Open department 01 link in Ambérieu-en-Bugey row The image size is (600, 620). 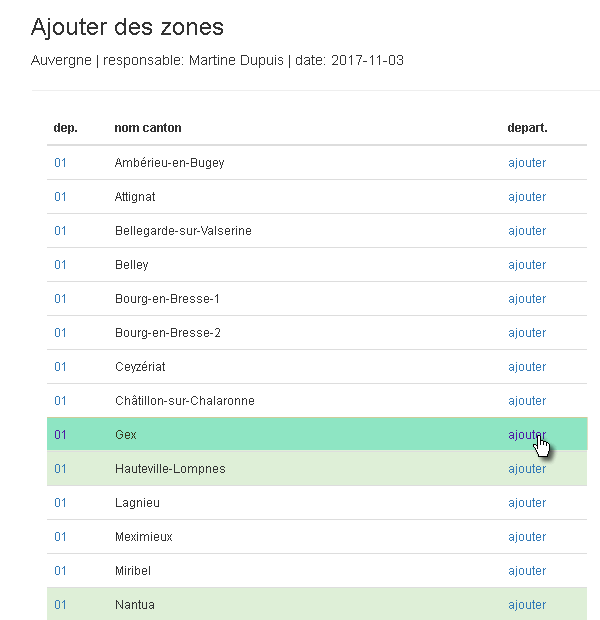pyautogui.click(x=60, y=163)
